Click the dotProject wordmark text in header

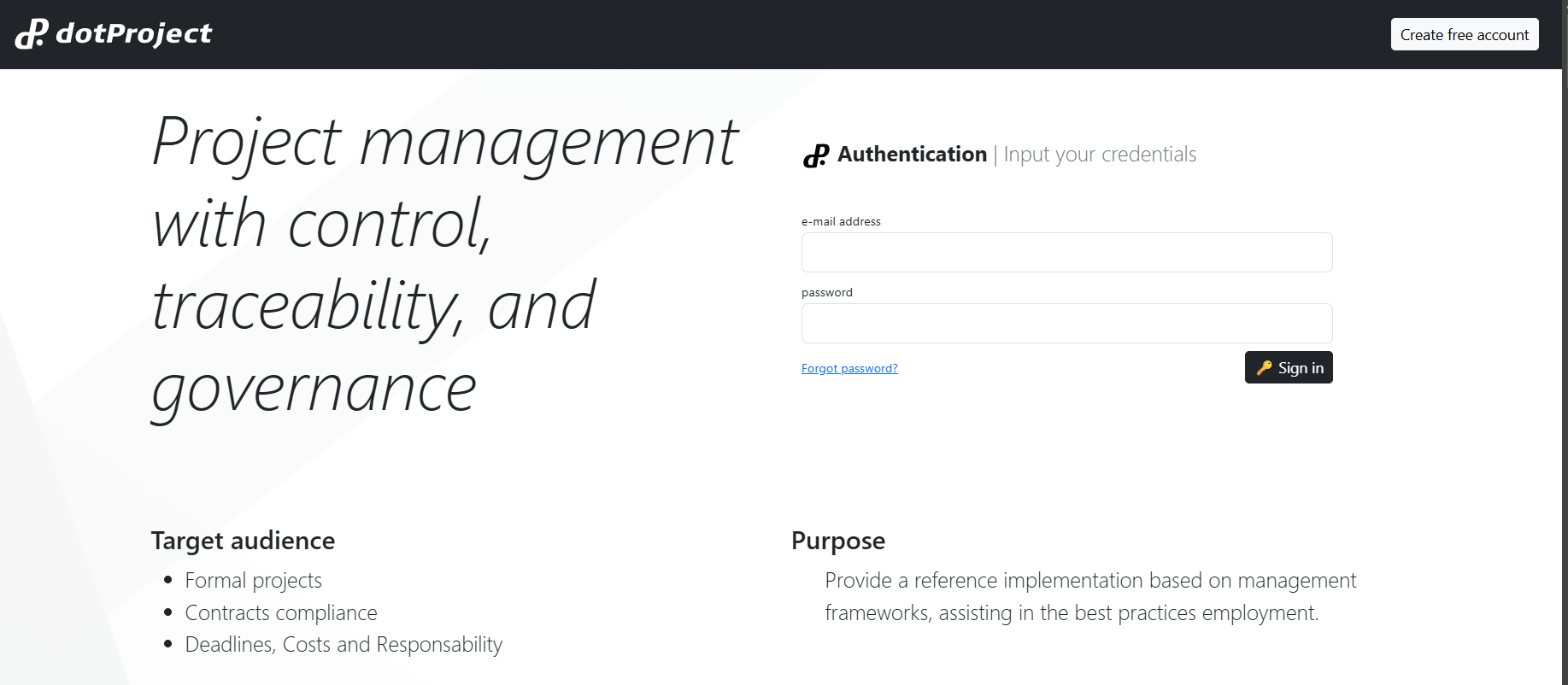tap(133, 33)
